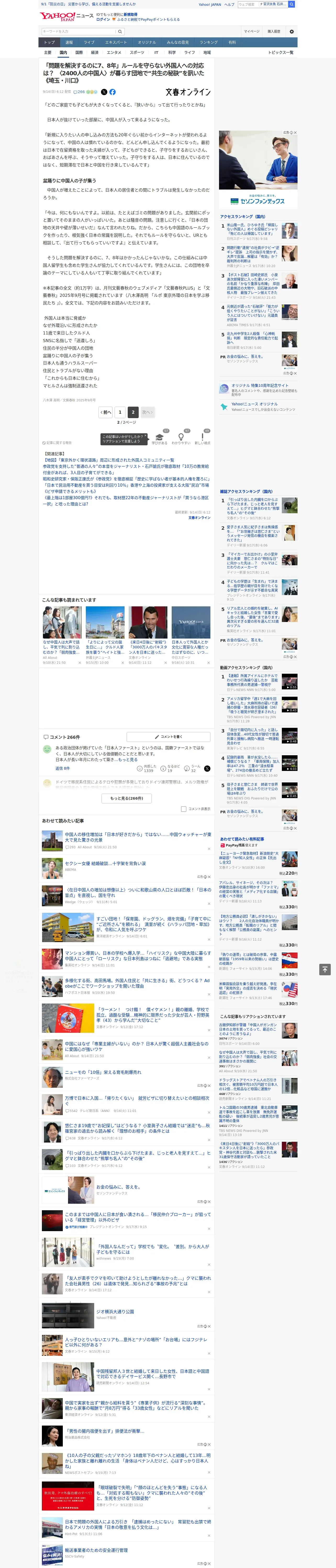The image size is (336, 1568).
Task: Select page 1 in pagination
Action: coord(120,412)
